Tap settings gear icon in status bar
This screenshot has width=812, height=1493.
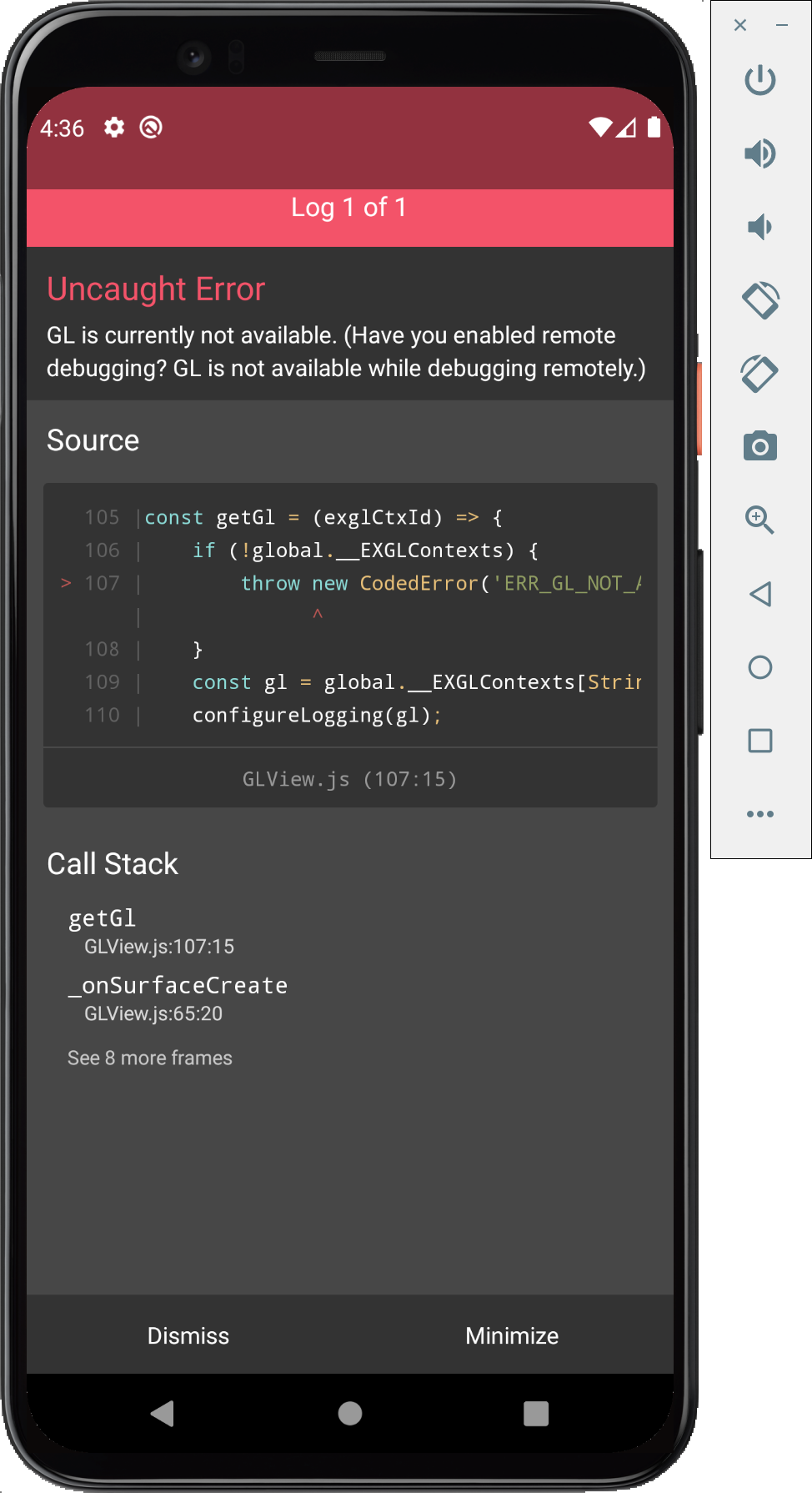click(114, 127)
